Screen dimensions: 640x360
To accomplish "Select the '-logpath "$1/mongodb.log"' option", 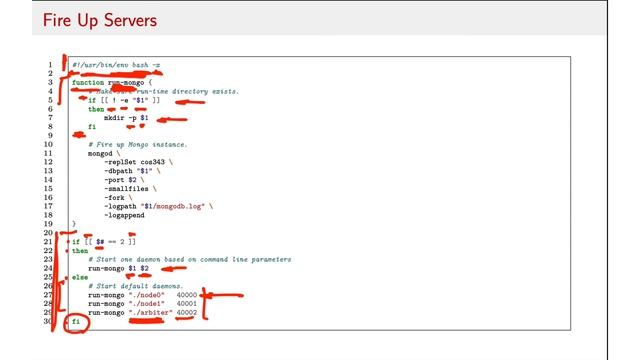I will [x=154, y=207].
